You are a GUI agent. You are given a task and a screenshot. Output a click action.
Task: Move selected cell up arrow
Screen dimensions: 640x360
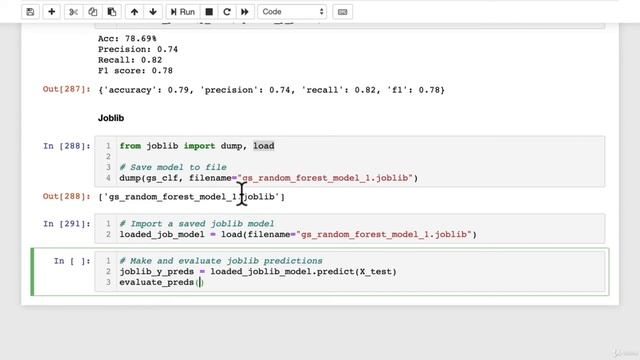click(134, 12)
